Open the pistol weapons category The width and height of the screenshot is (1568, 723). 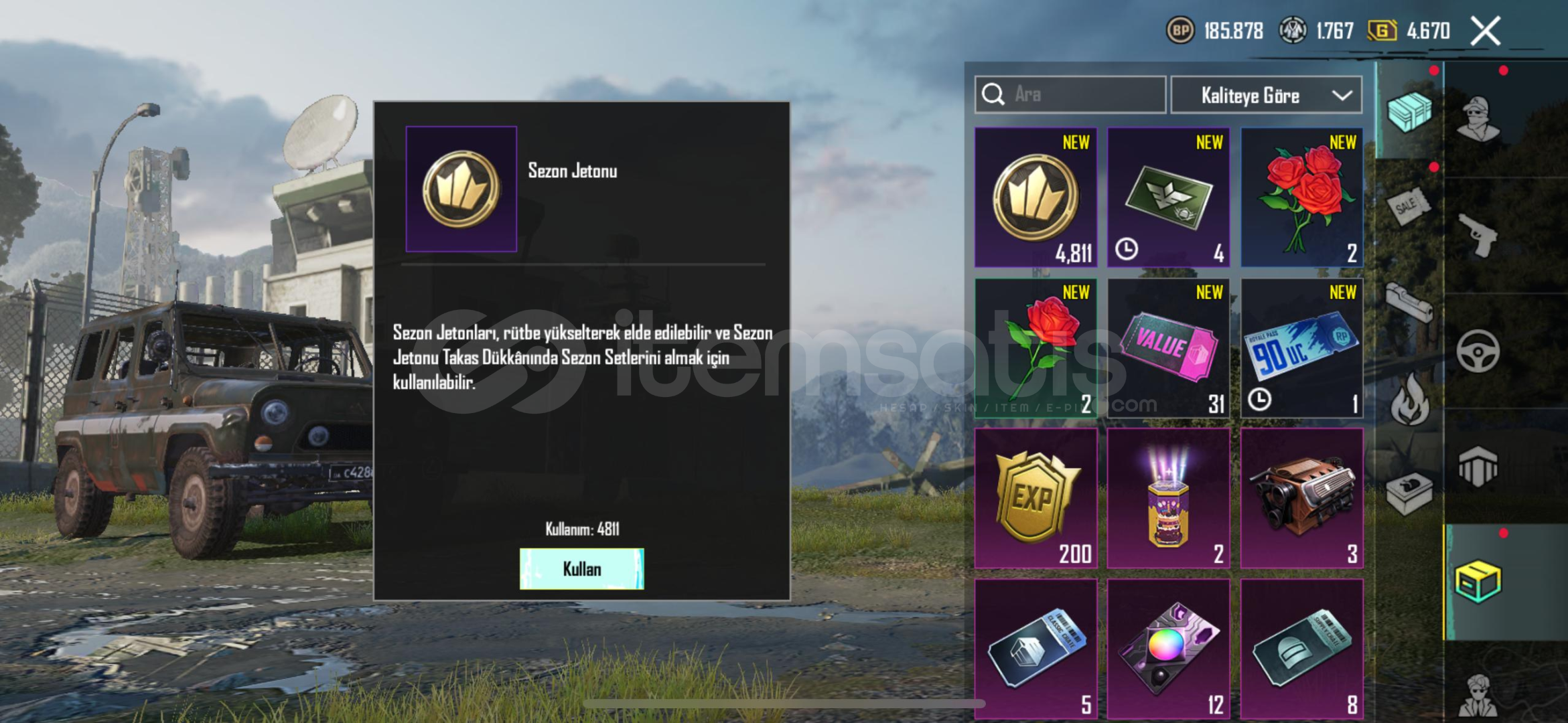(1478, 234)
